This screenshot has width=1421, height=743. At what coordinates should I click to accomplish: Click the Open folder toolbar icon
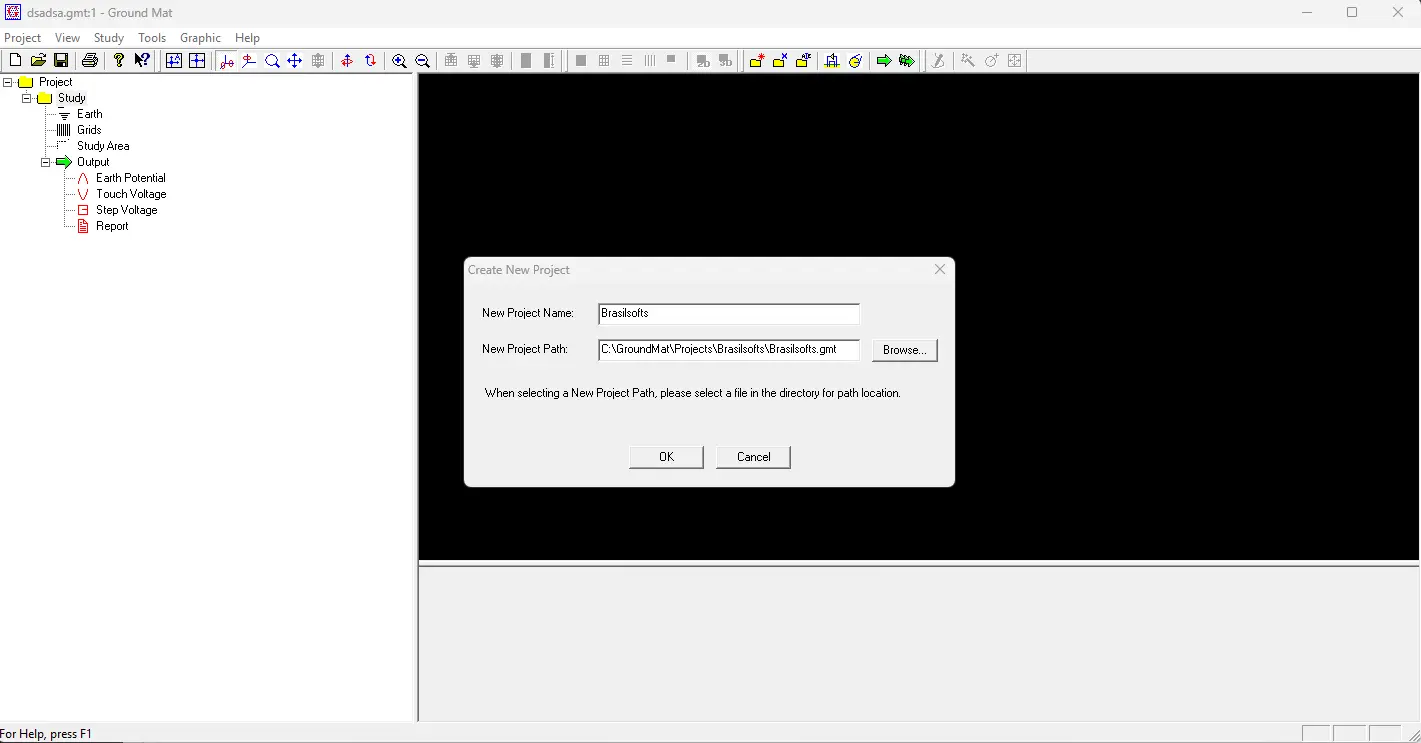pos(38,61)
